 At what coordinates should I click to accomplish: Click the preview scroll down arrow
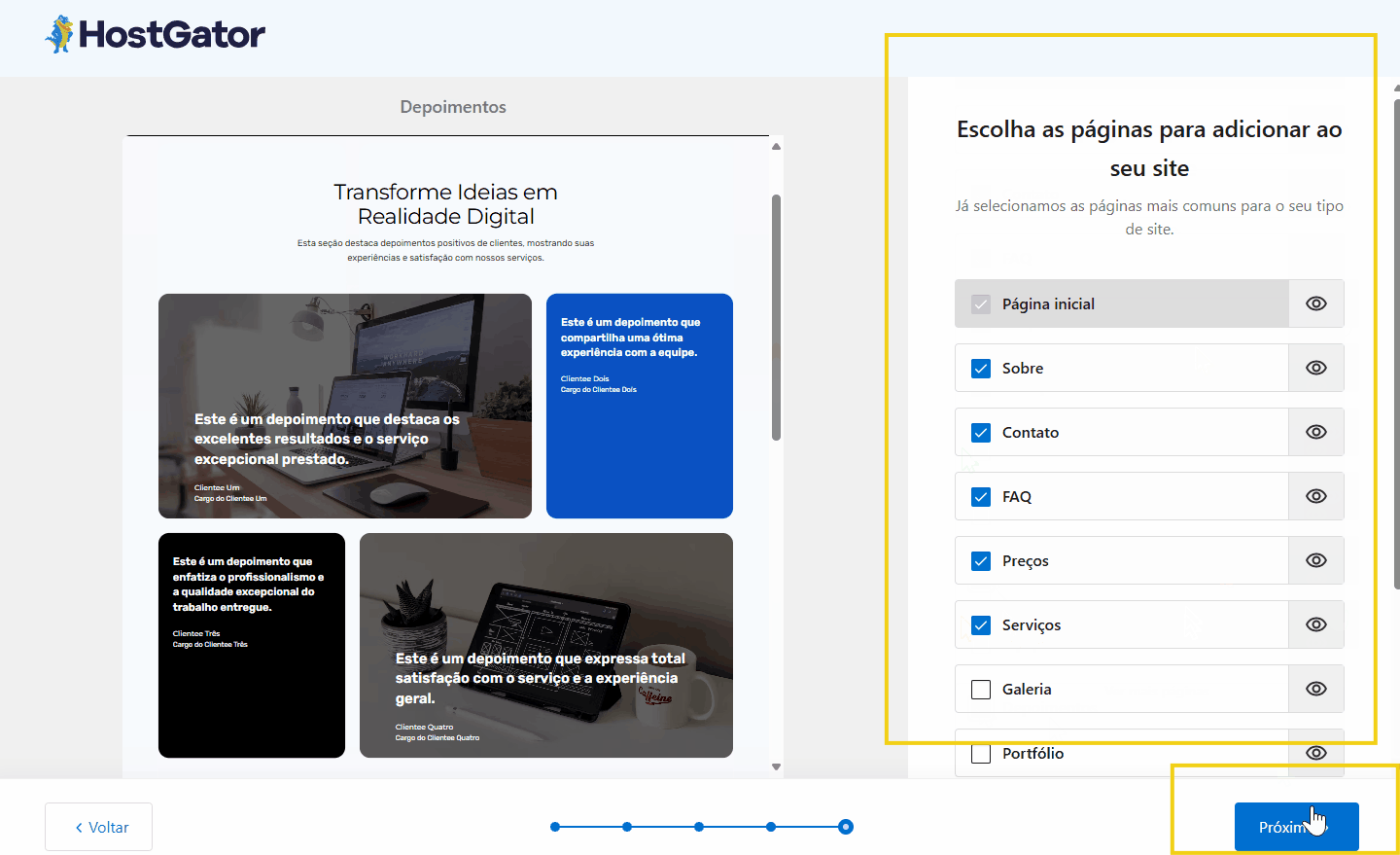coord(776,766)
